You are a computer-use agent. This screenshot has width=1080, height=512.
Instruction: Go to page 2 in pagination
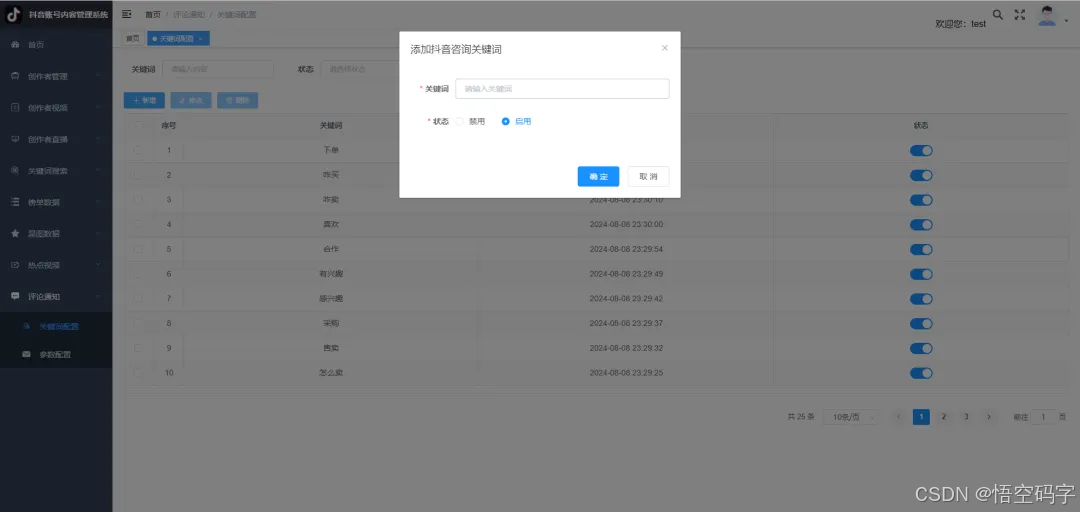pos(944,417)
